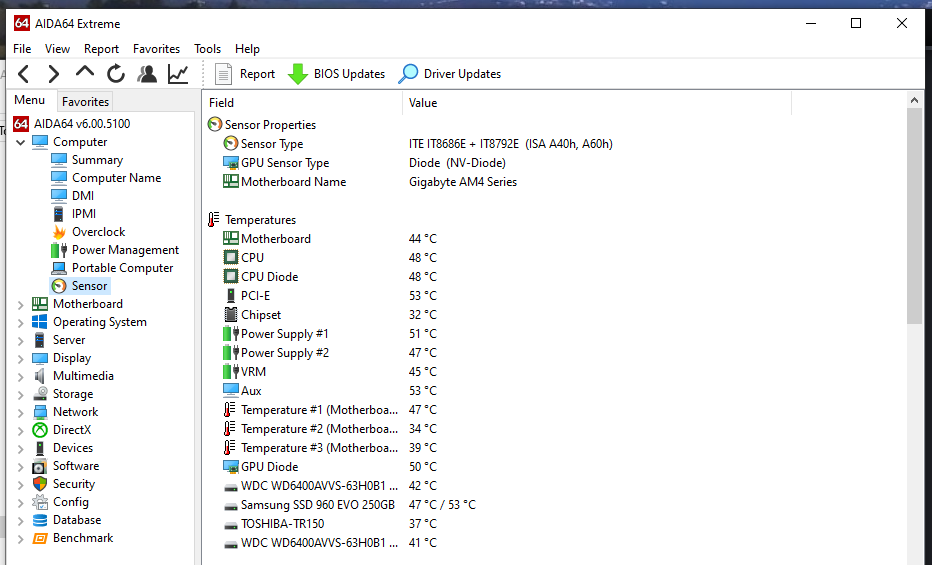Check for Driver Updates
The width and height of the screenshot is (932, 565).
pos(450,74)
